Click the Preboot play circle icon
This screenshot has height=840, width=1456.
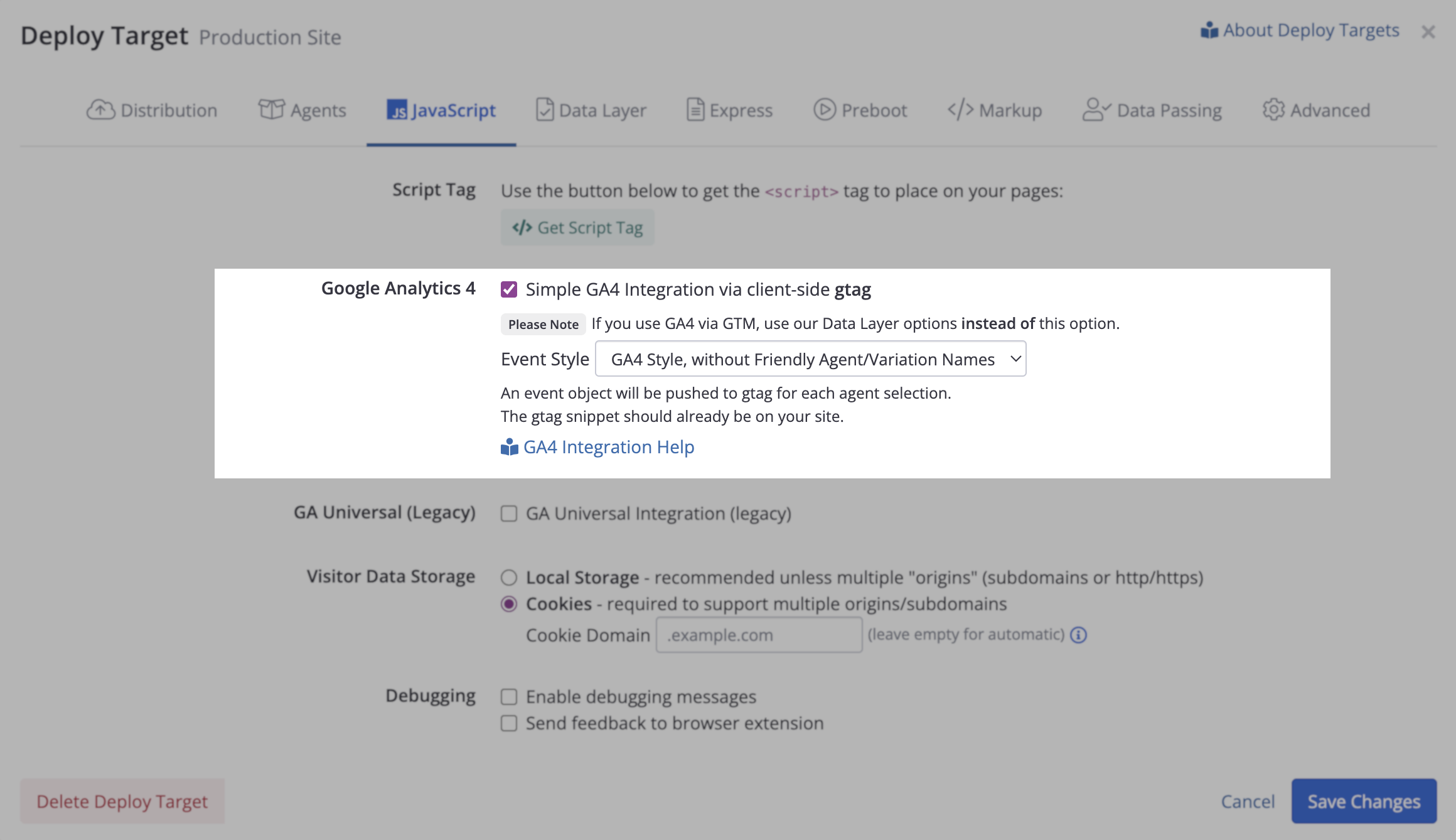824,109
